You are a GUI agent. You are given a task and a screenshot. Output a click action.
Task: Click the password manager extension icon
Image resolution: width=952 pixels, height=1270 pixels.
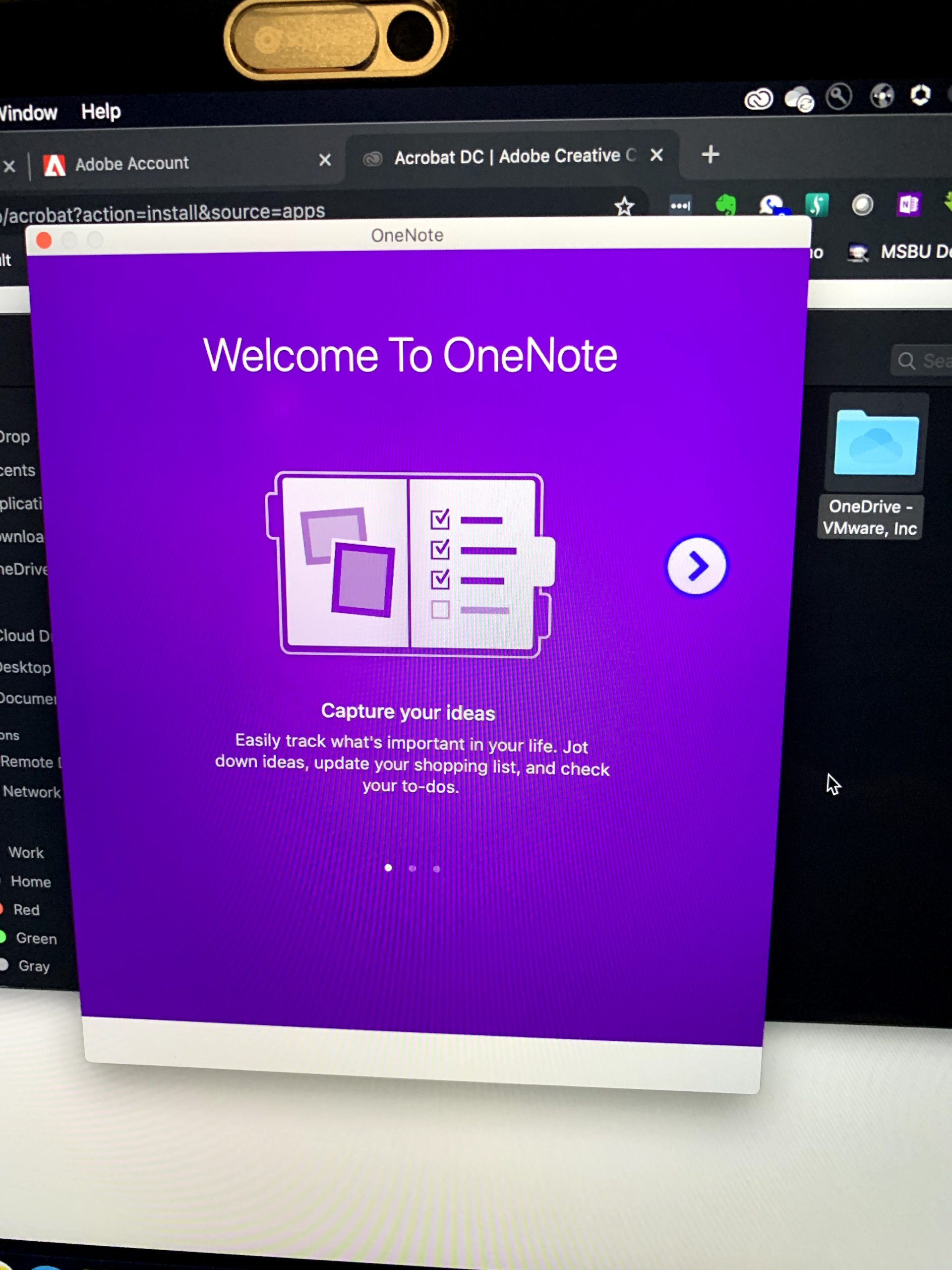681,205
